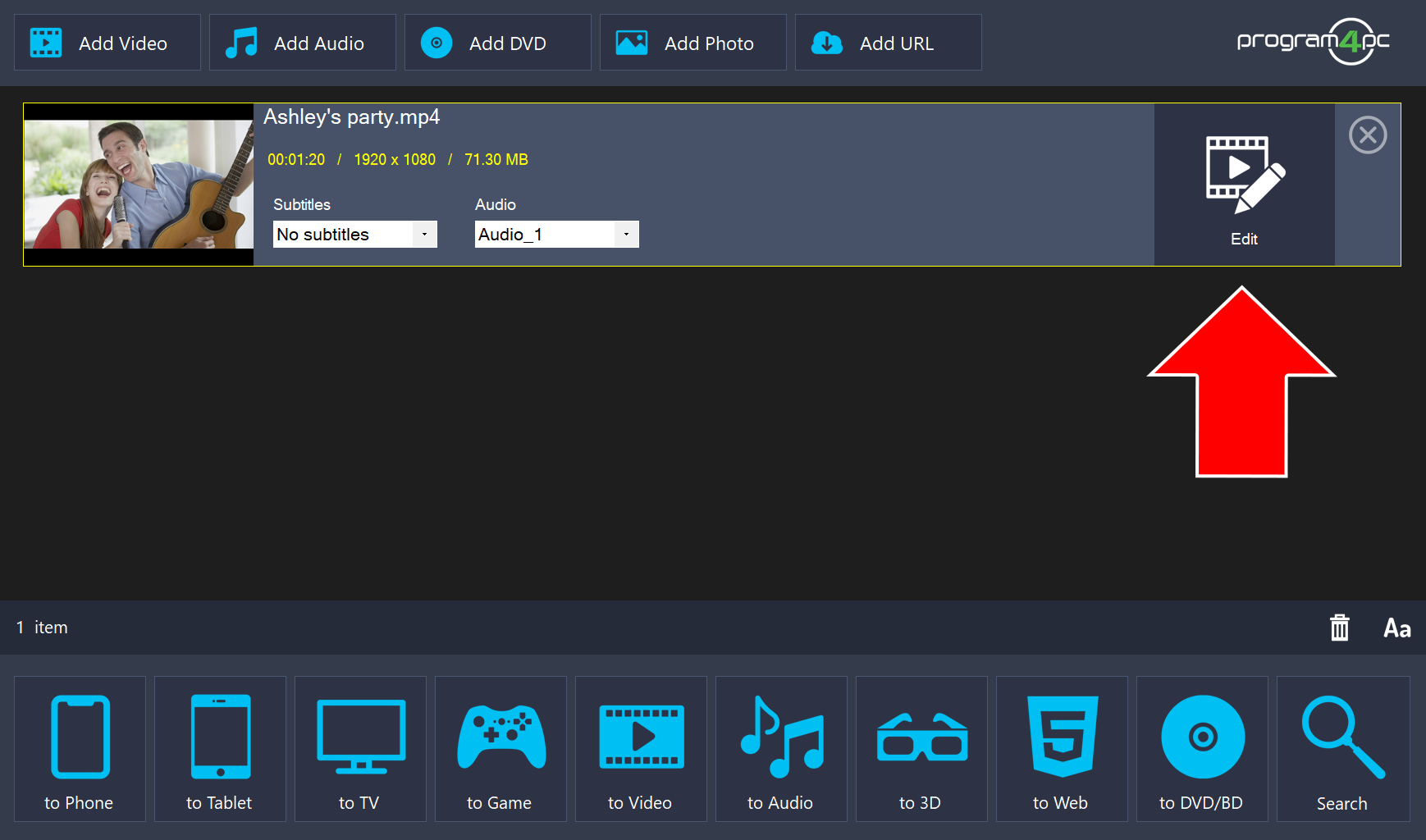The image size is (1426, 840).
Task: Choose the to 3D glasses format
Action: click(x=921, y=749)
